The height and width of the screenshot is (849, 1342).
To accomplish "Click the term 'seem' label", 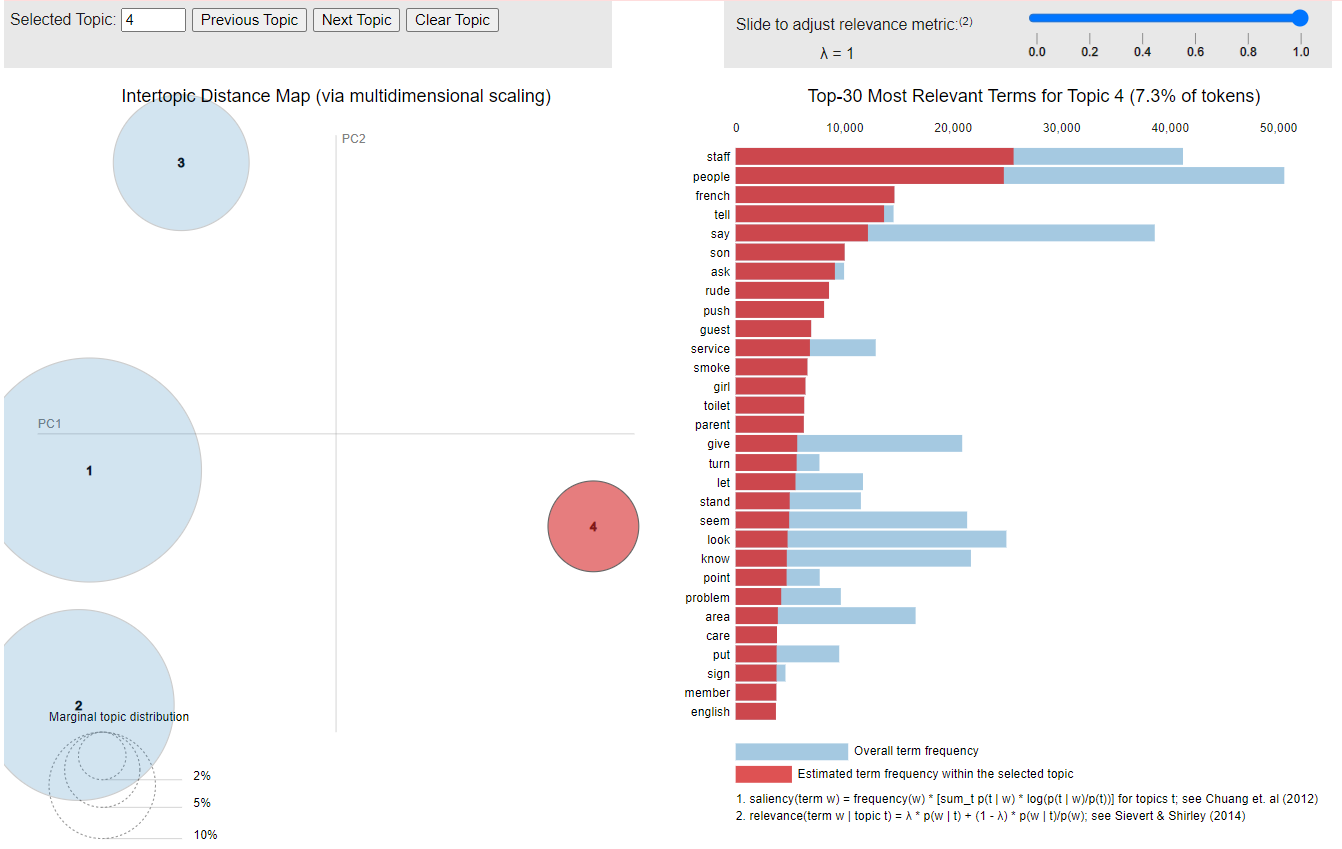I will (715, 520).
